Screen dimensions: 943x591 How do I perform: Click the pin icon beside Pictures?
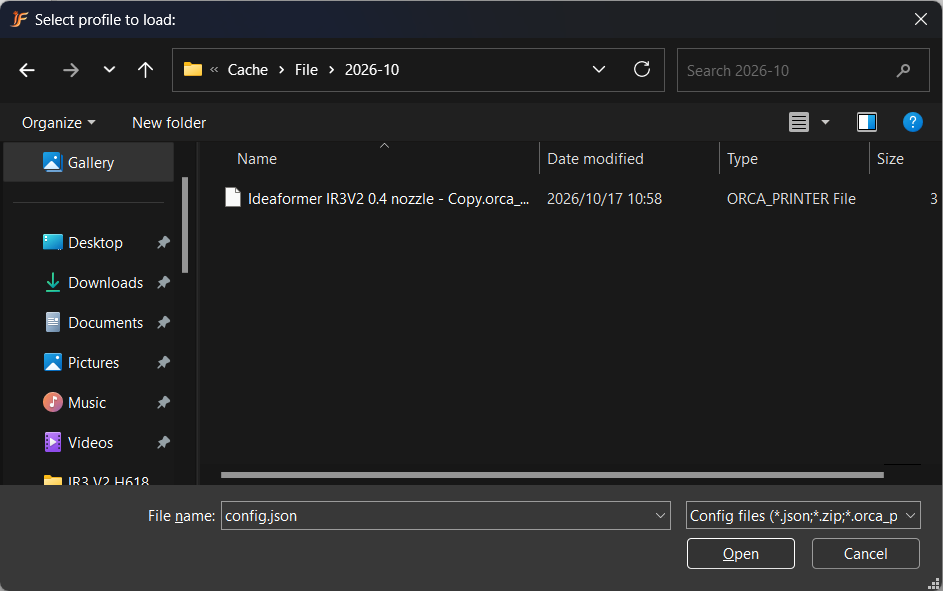pyautogui.click(x=163, y=363)
